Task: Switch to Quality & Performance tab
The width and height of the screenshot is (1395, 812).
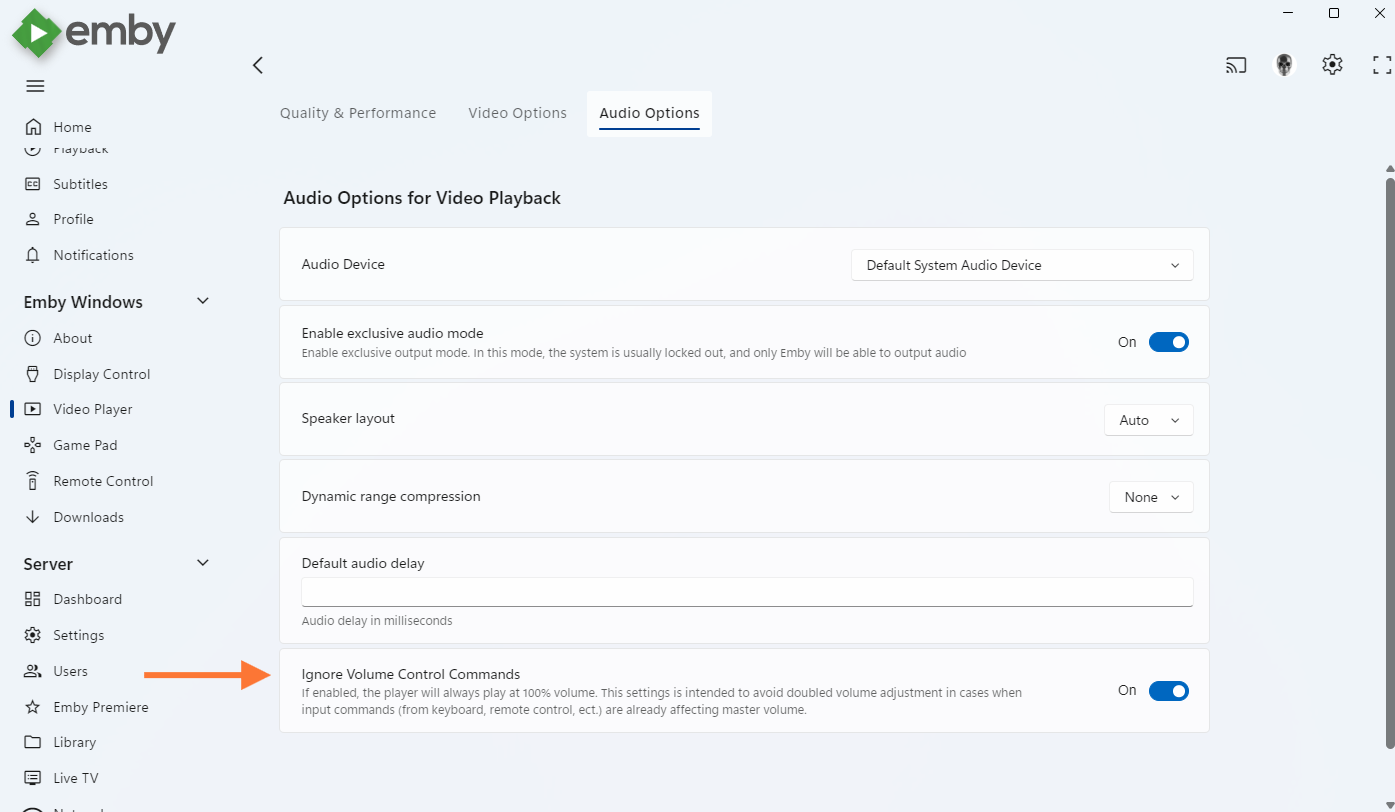Action: click(x=358, y=113)
